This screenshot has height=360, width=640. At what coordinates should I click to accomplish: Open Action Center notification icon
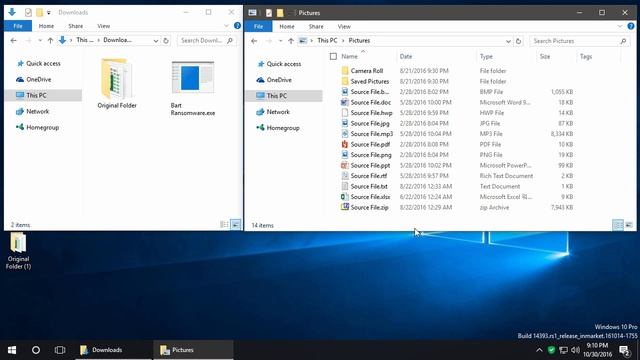point(624,350)
